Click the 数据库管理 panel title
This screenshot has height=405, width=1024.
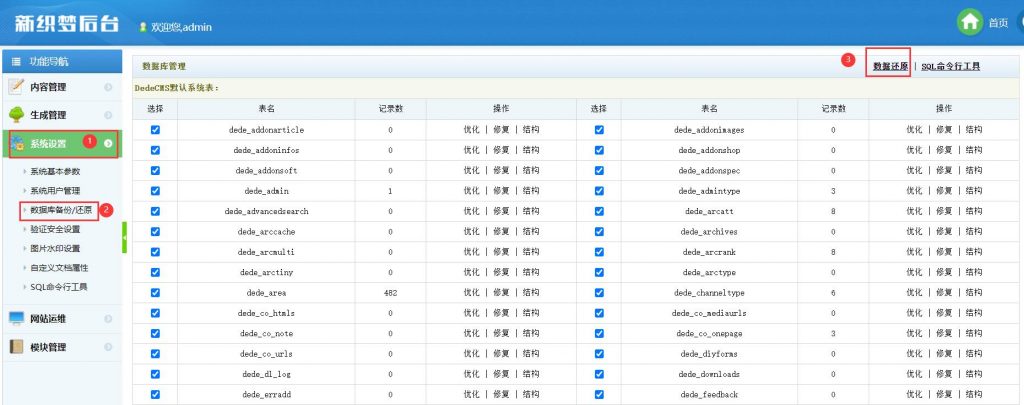(x=164, y=66)
